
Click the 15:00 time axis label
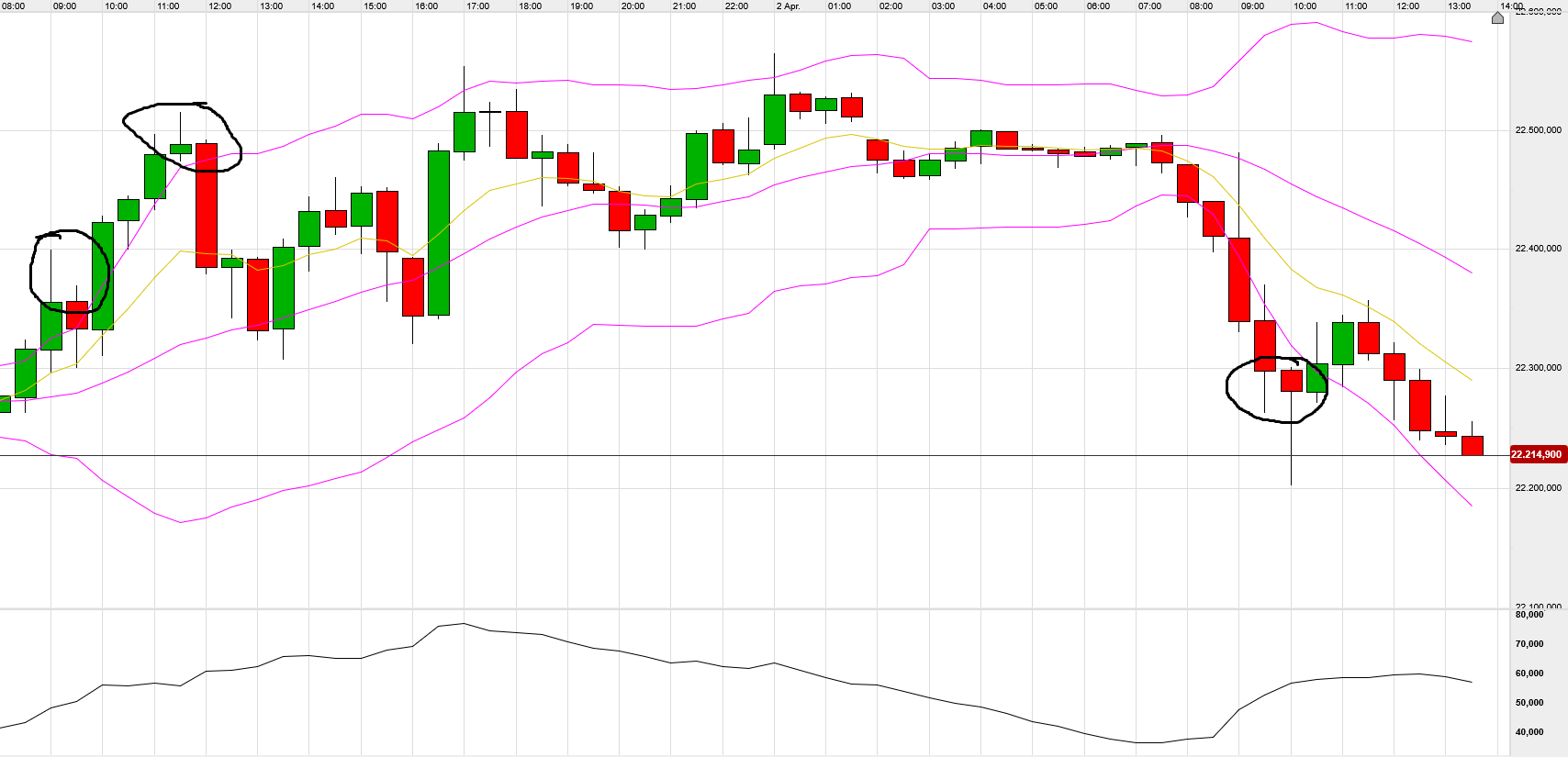point(375,6)
